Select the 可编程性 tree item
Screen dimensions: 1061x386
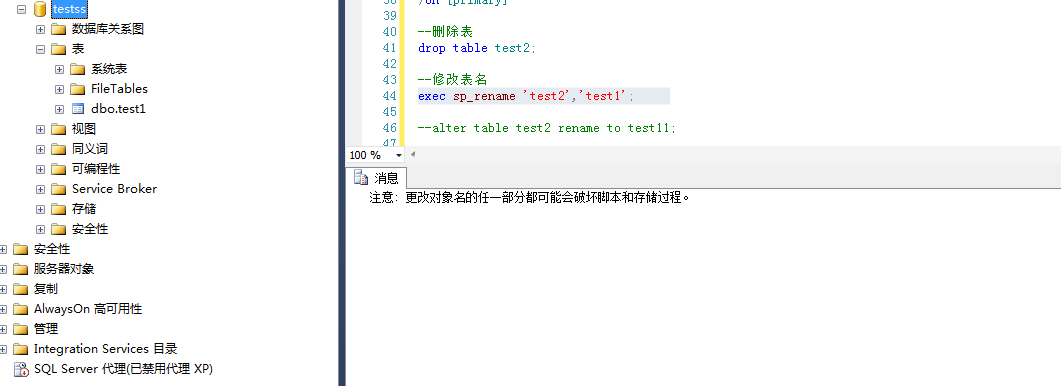pos(95,169)
